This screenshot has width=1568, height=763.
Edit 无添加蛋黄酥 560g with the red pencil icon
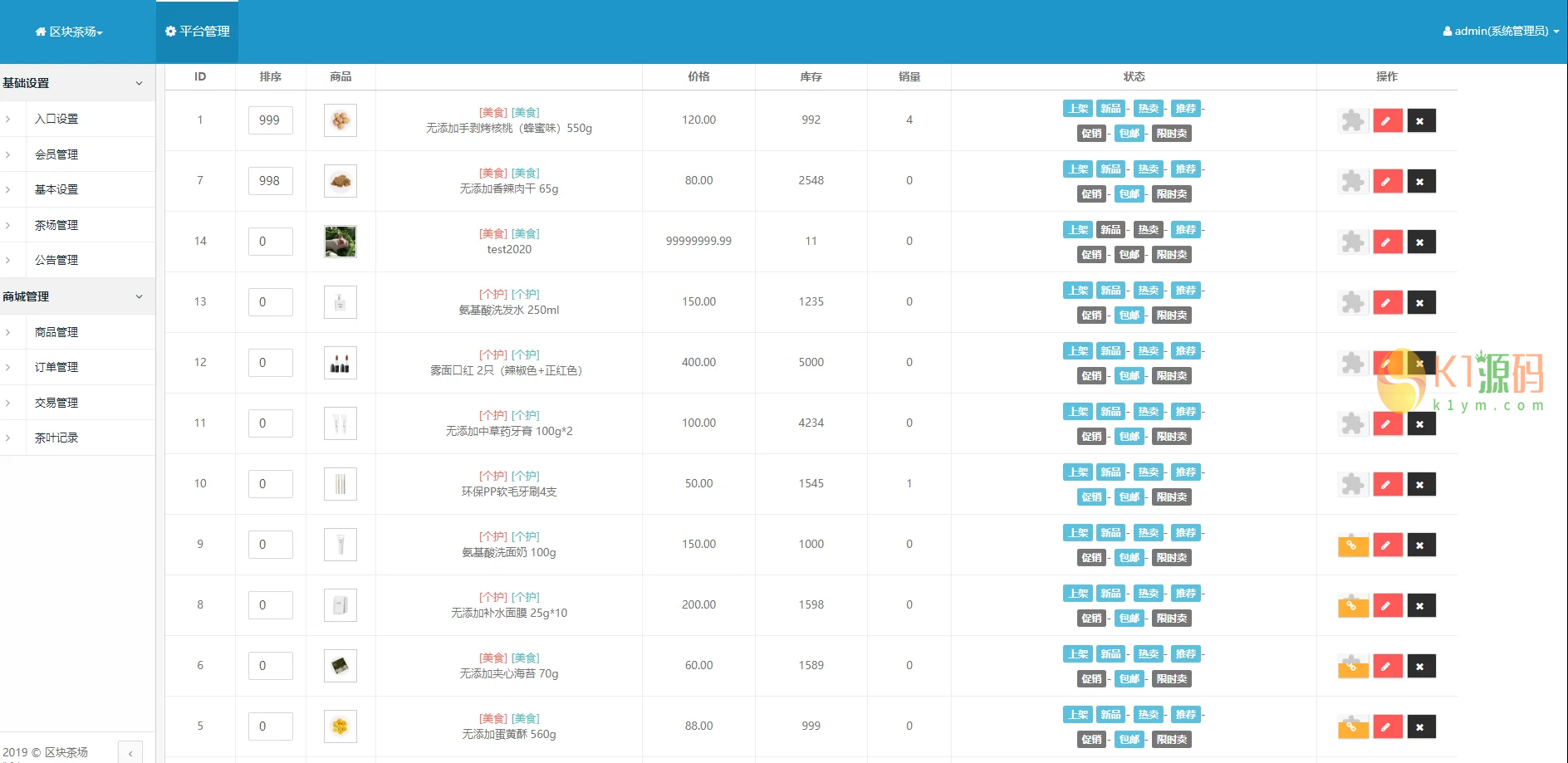(x=1387, y=726)
